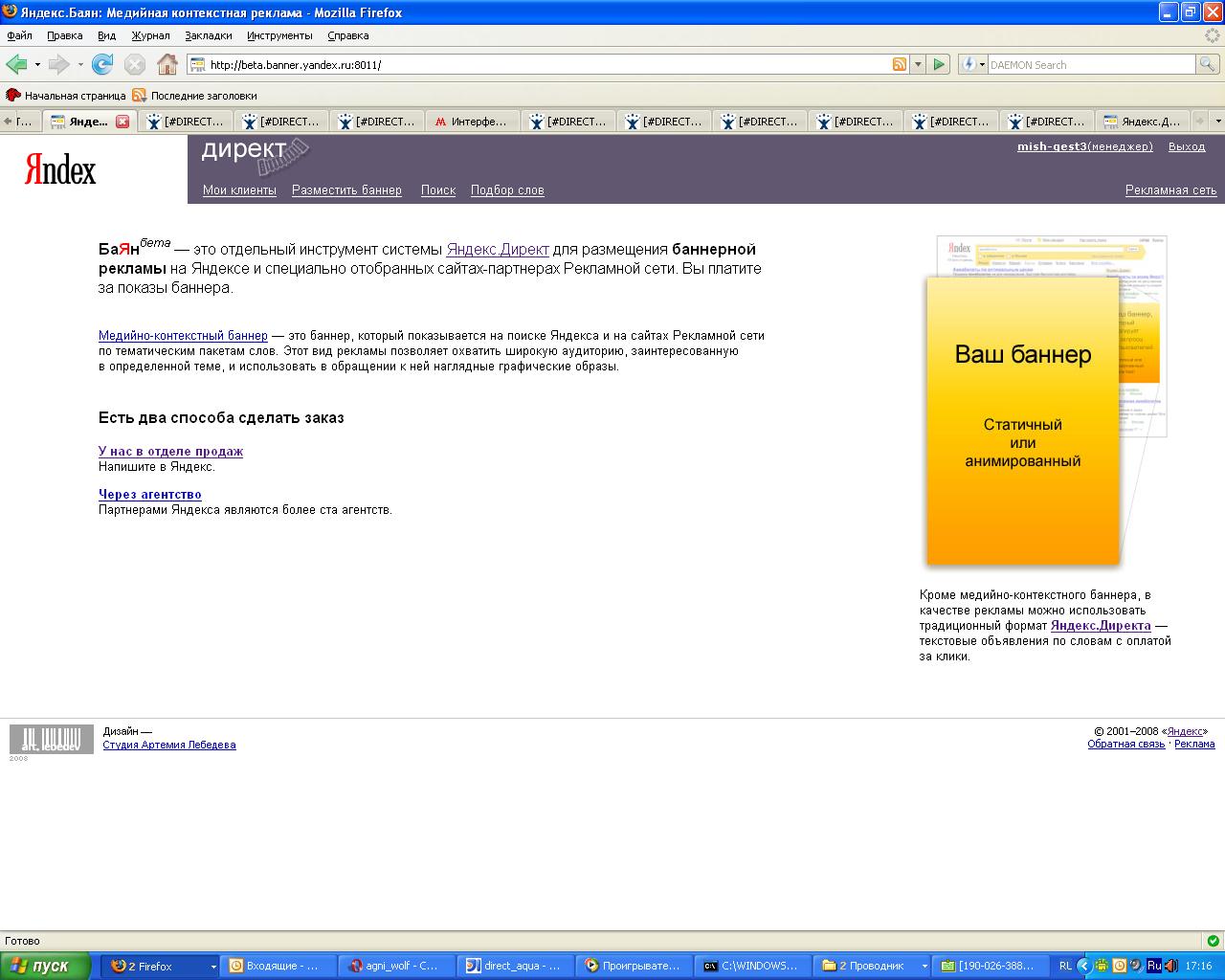Open the Яндекс.Директа link under banner
This screenshot has width=1225, height=980.
tap(1101, 626)
